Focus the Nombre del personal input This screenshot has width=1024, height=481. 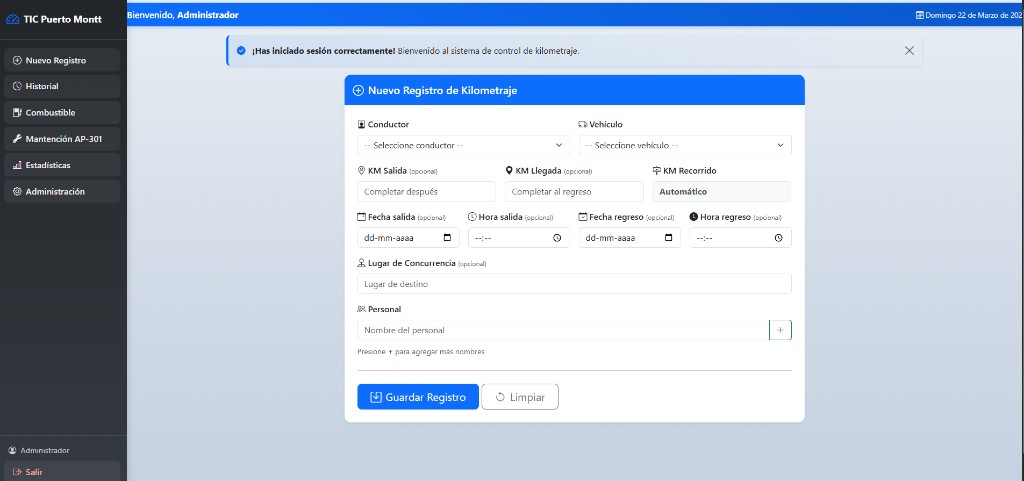(x=563, y=330)
